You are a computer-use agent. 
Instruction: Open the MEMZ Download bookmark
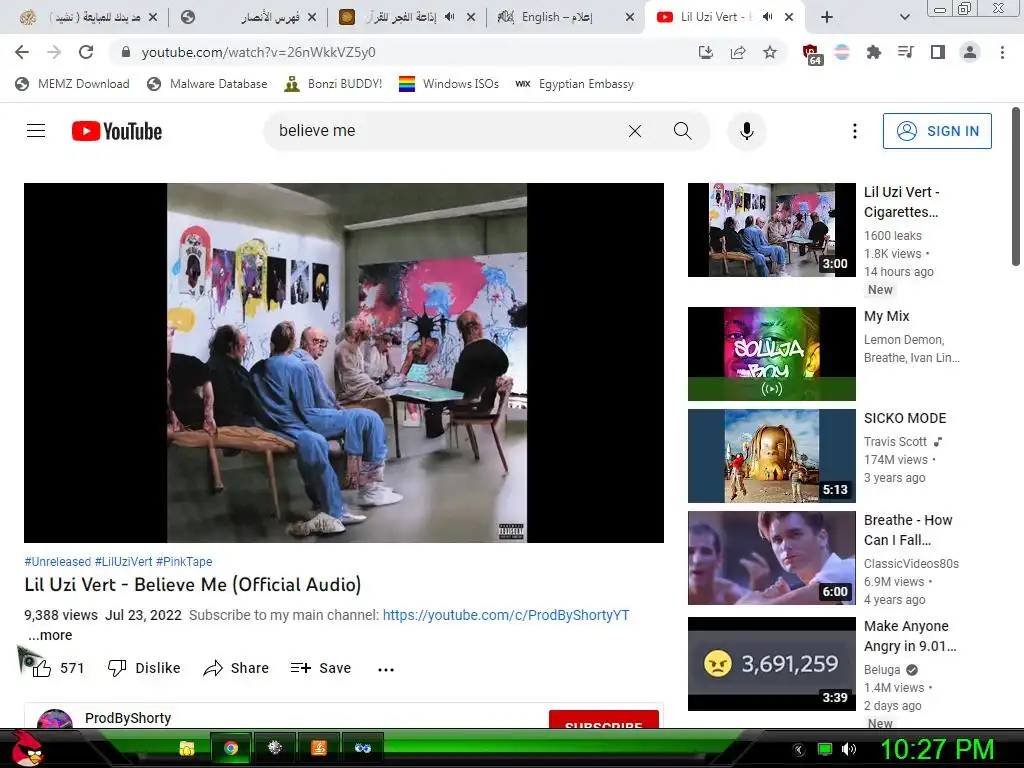[72, 84]
